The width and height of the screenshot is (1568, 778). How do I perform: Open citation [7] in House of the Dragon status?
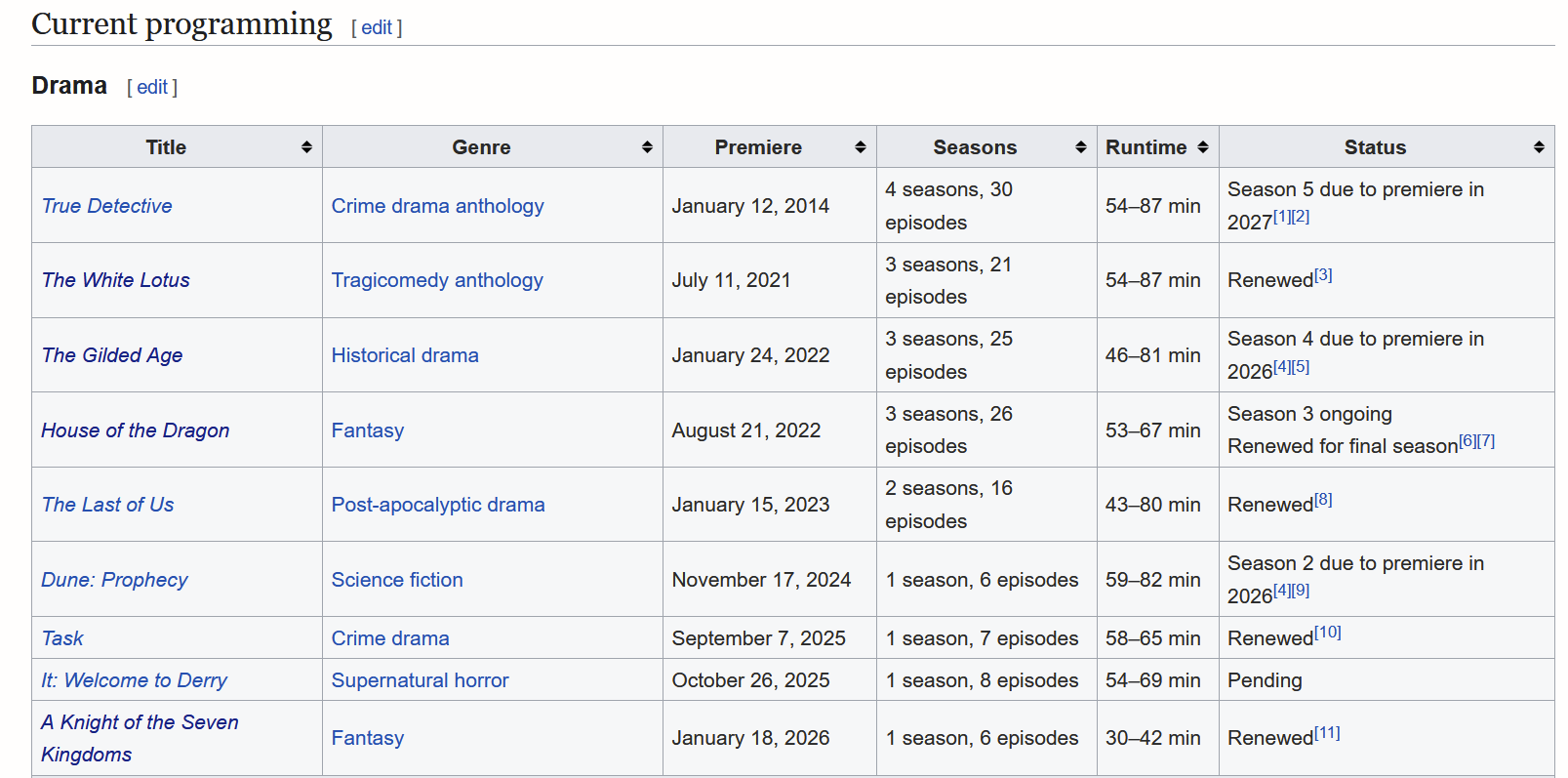[1486, 441]
